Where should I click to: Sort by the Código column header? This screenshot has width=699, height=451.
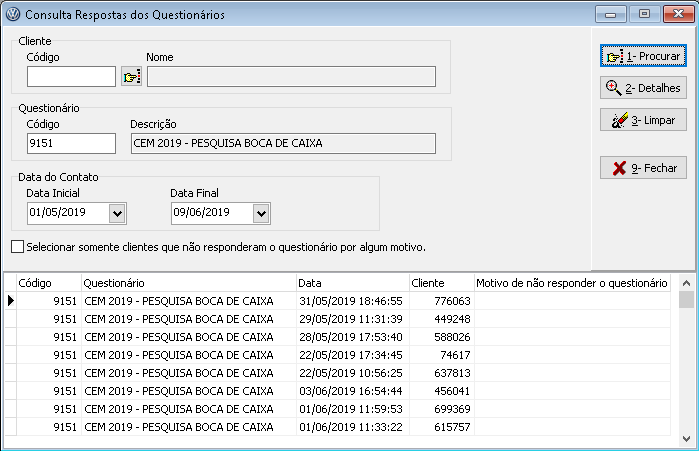49,283
